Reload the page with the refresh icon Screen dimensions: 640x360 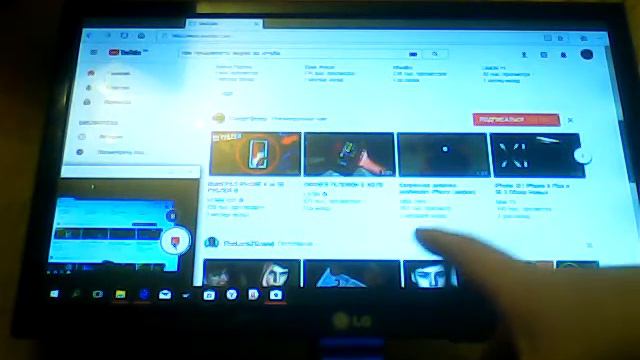click(124, 36)
